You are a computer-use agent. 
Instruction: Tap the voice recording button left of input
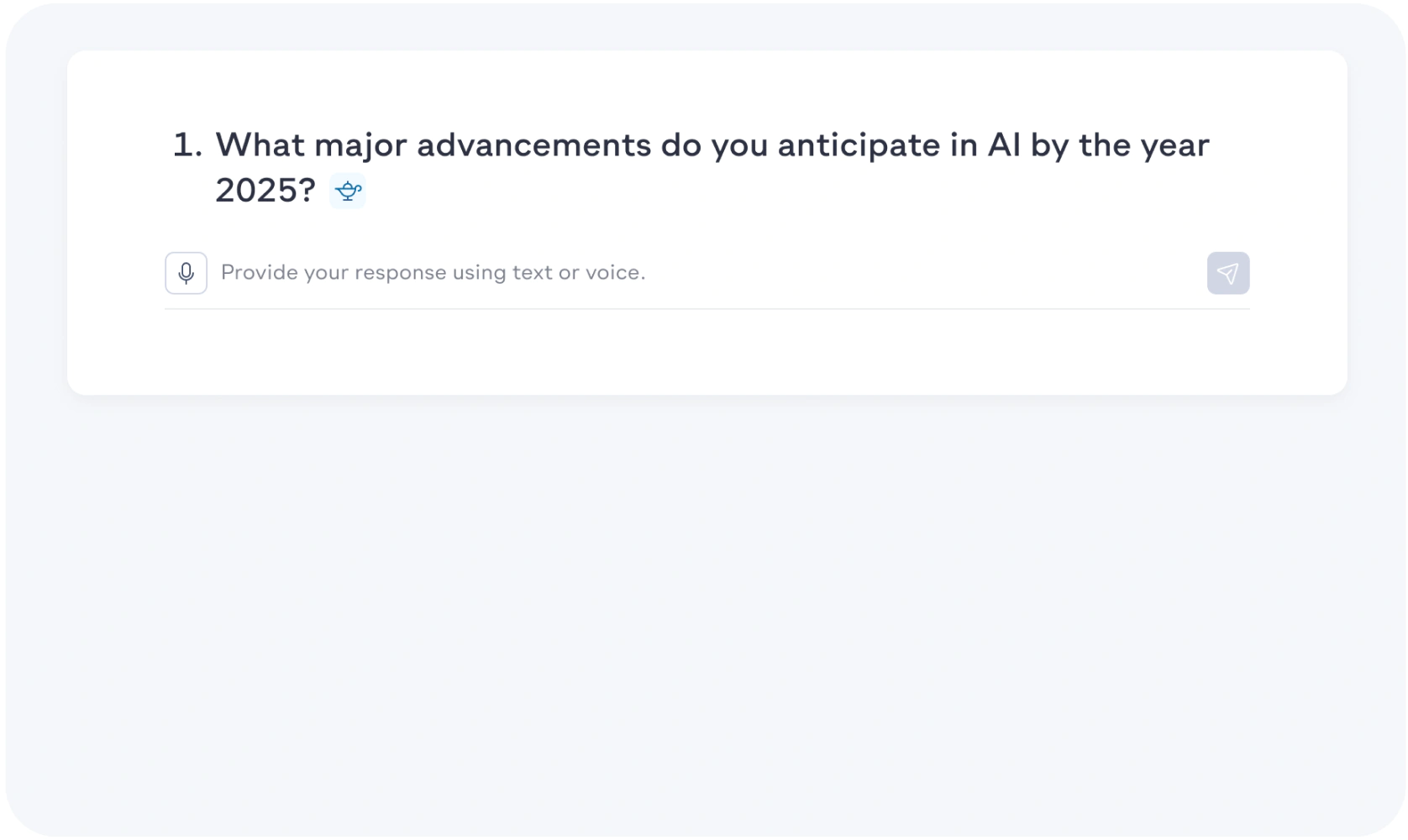pos(186,273)
